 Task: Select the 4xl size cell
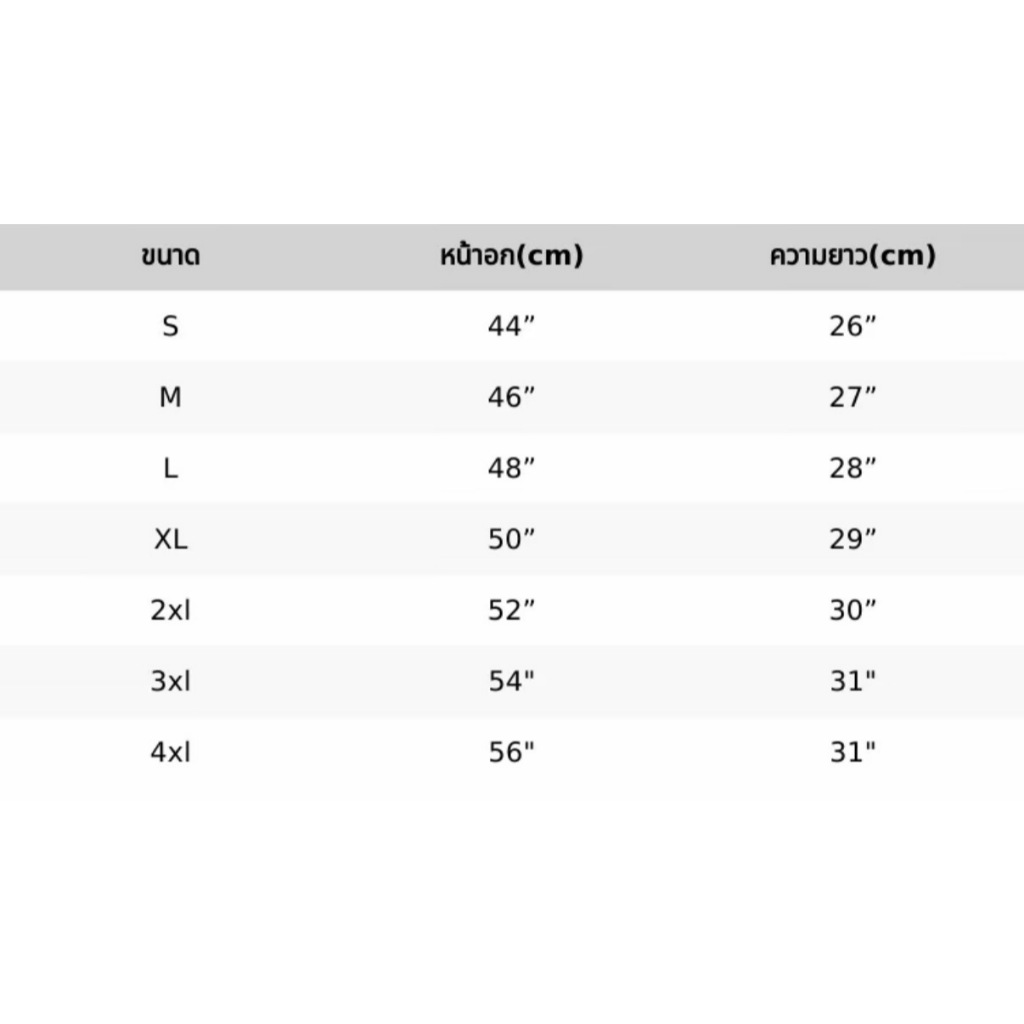[170, 752]
